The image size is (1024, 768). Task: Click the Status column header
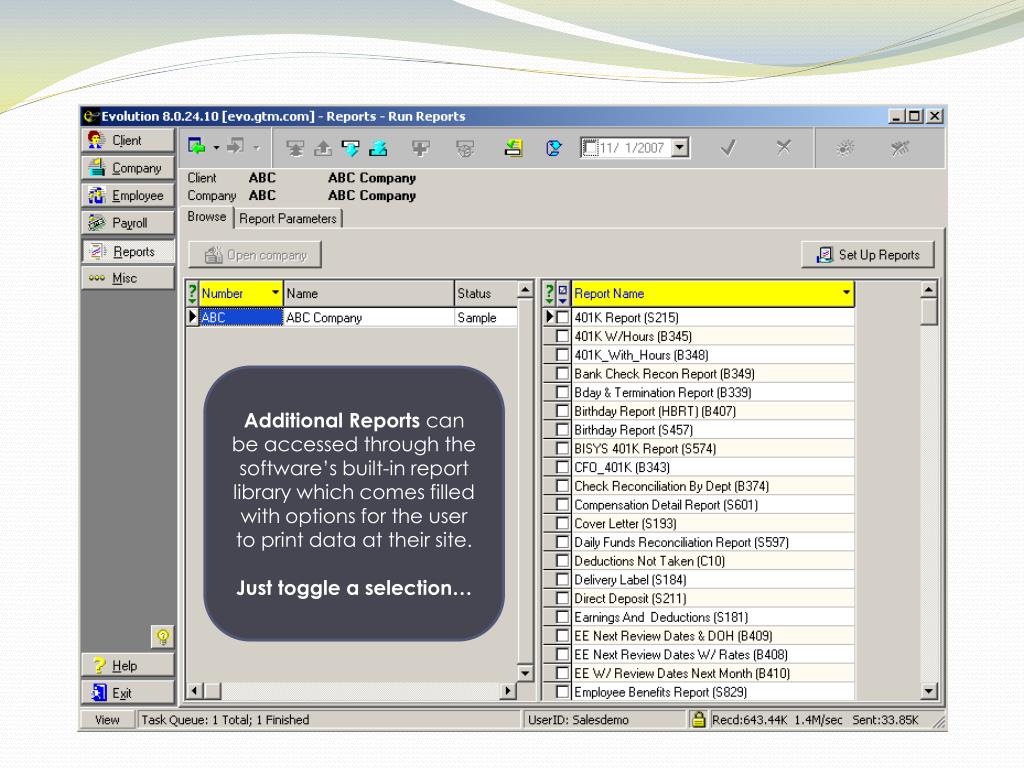coord(486,293)
